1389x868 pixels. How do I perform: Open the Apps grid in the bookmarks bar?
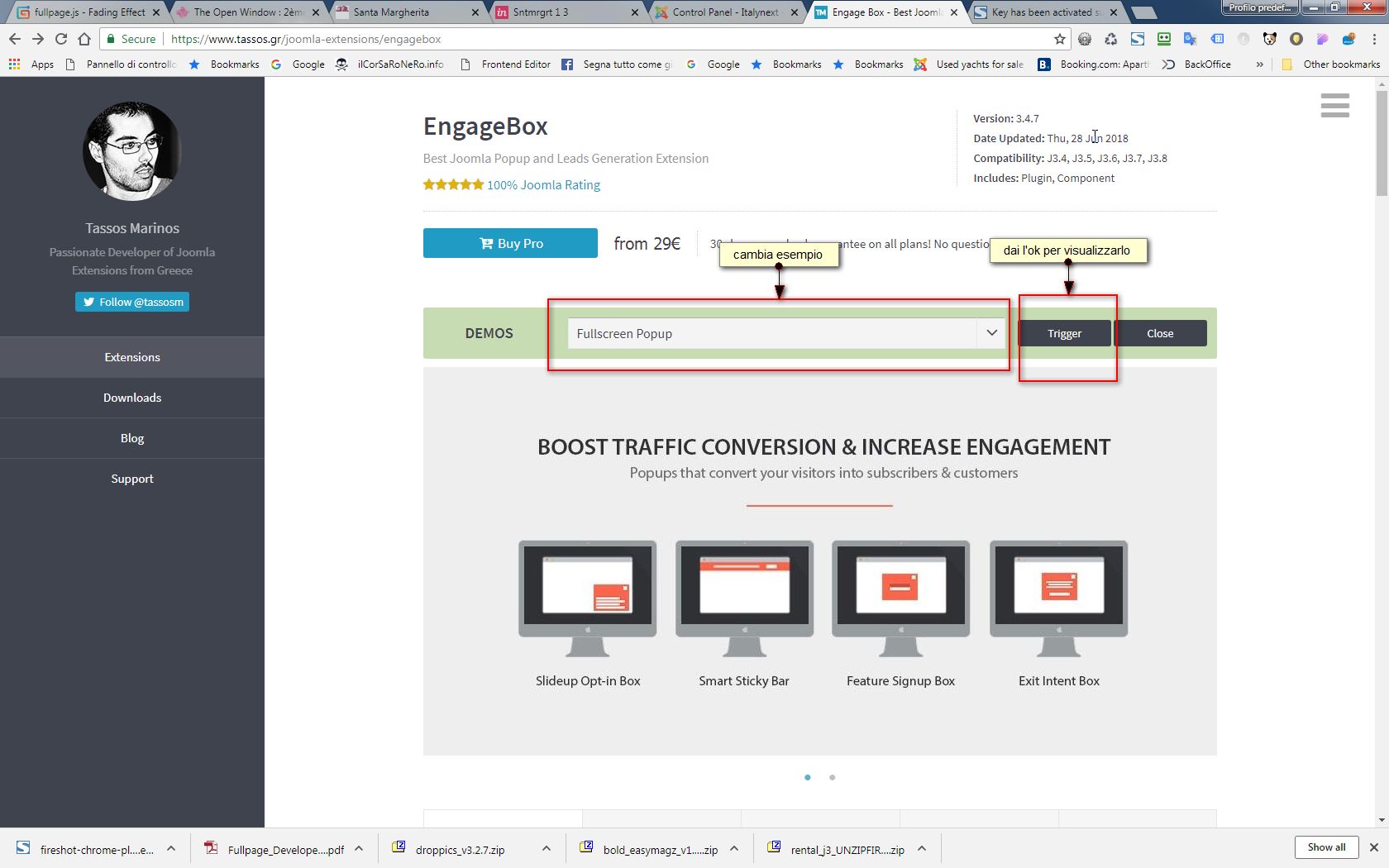(x=31, y=64)
